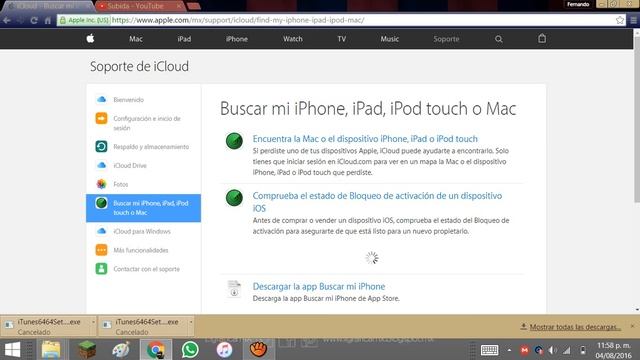Click the iCloud para Windows cloud icon
Screen dimensions: 640x360
(x=101, y=231)
